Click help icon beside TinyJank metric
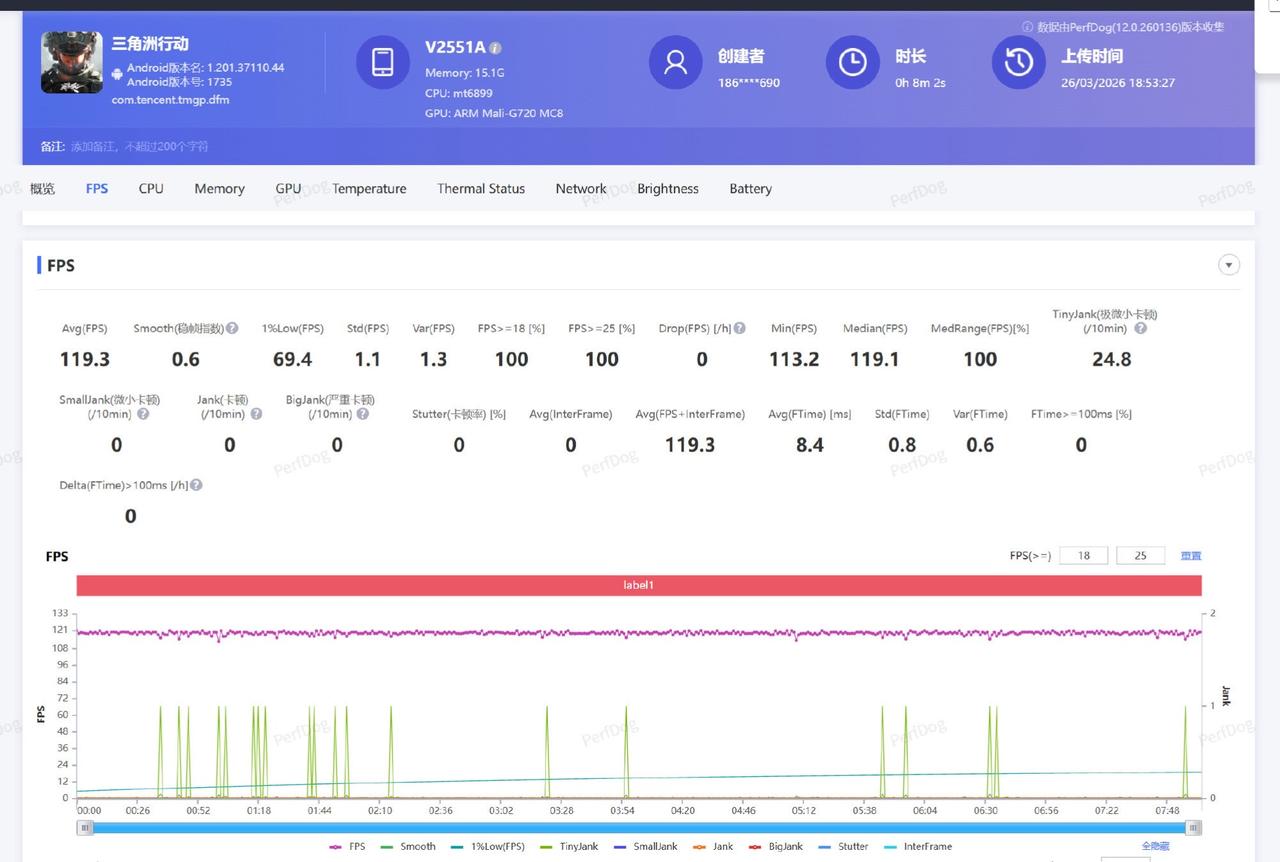Screen dimensions: 1280x862 click(1140, 328)
